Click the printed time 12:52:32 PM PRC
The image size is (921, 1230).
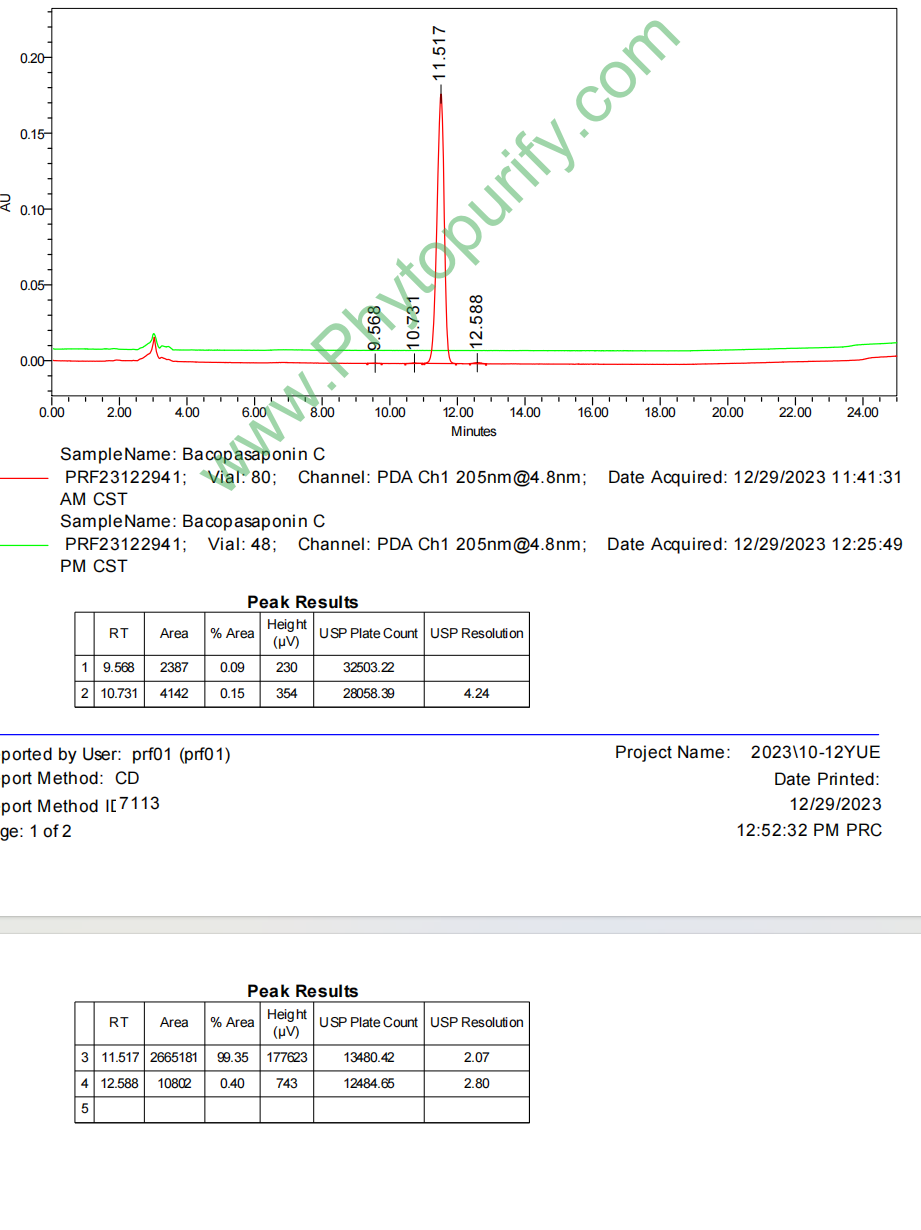809,830
